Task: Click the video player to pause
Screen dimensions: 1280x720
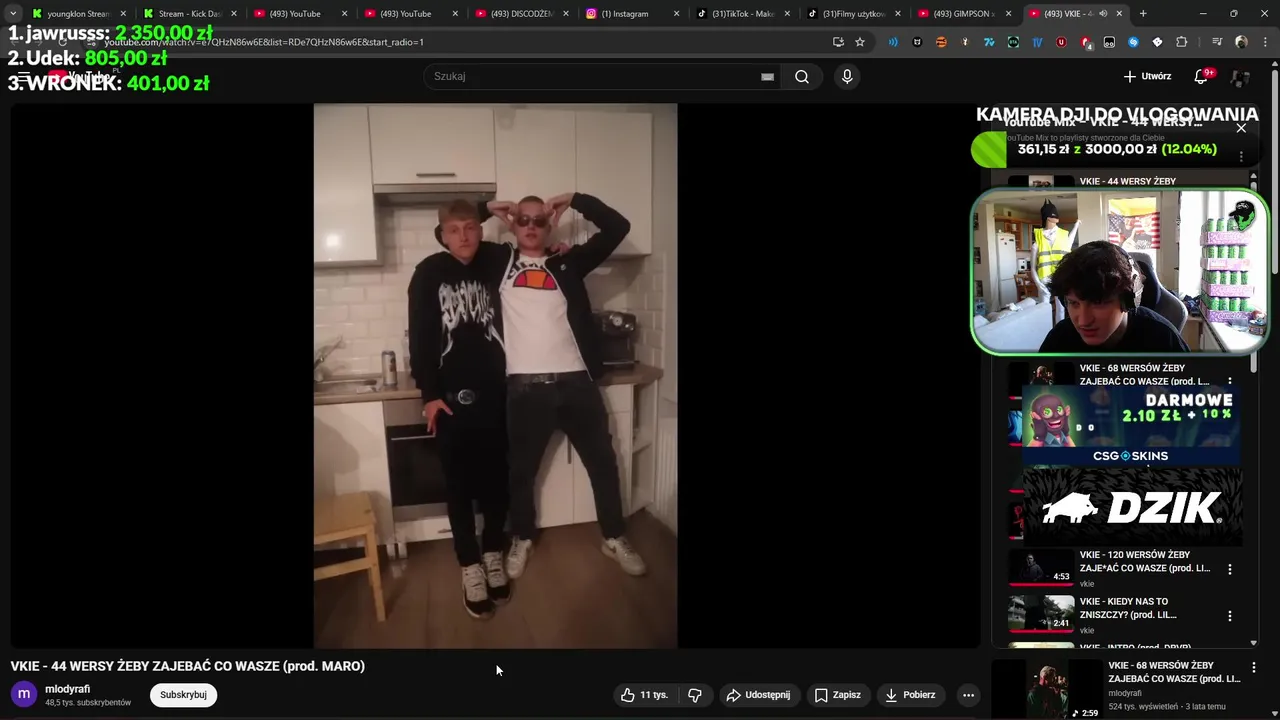Action: click(495, 376)
